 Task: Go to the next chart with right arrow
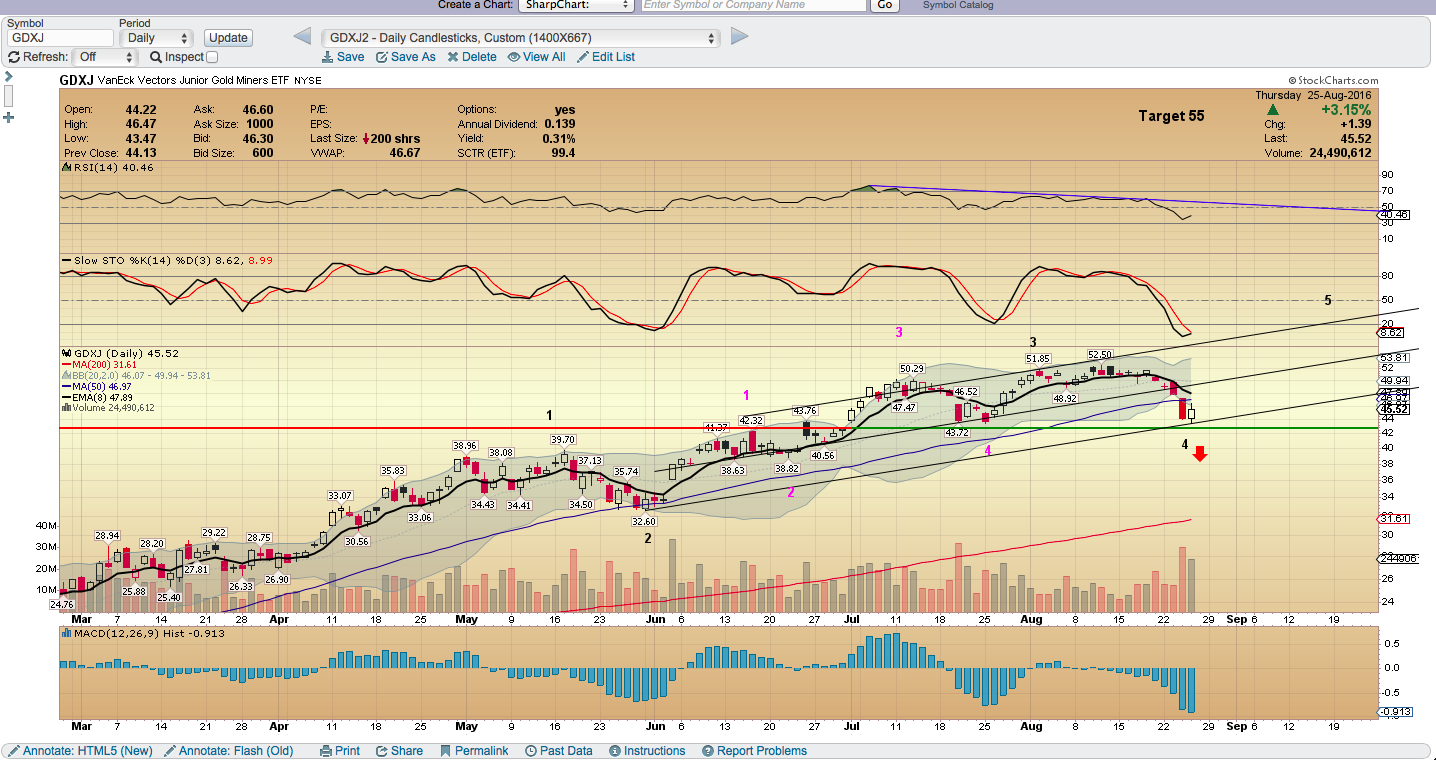pos(740,37)
